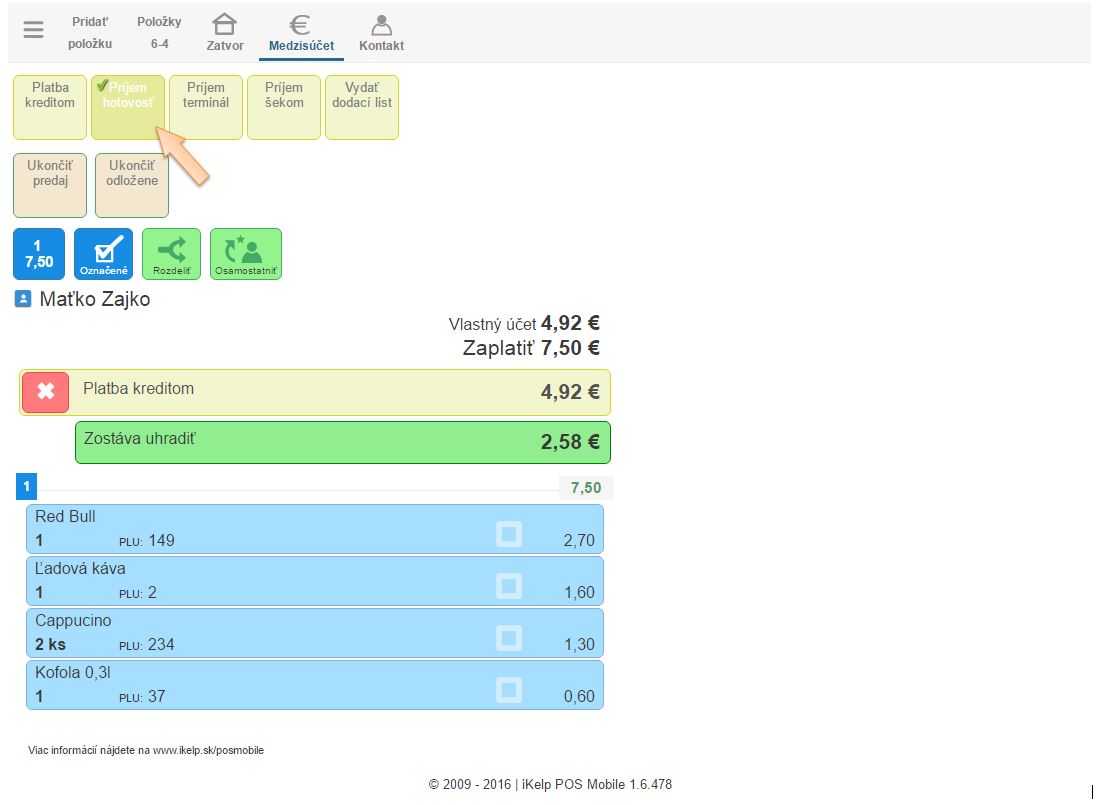Image resolution: width=1097 pixels, height=805 pixels.
Task: Open the Kontakt person icon
Action: 381,25
